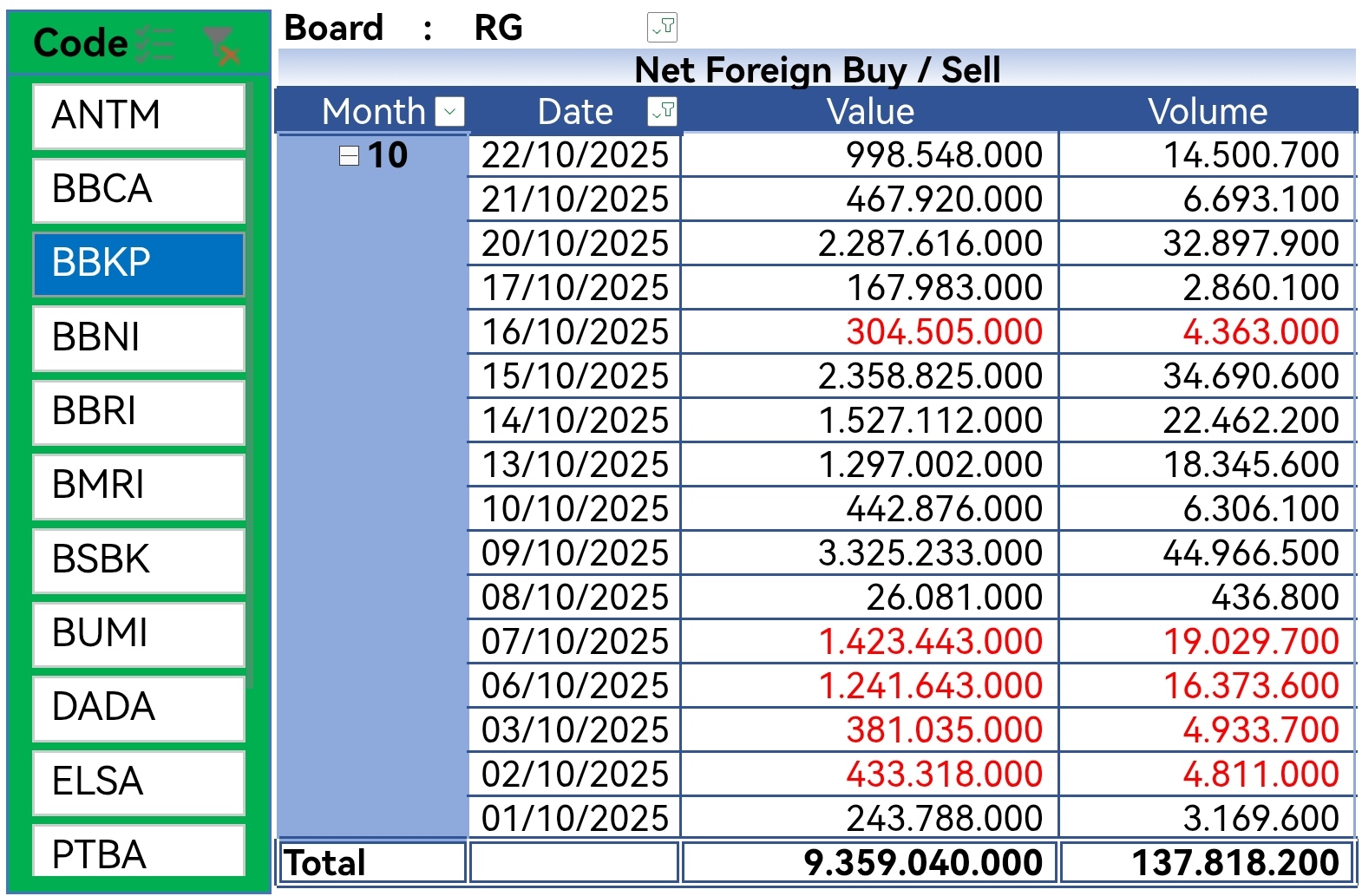Open the Month column dropdown
Viewport: 1362px width, 896px height.
pyautogui.click(x=450, y=112)
